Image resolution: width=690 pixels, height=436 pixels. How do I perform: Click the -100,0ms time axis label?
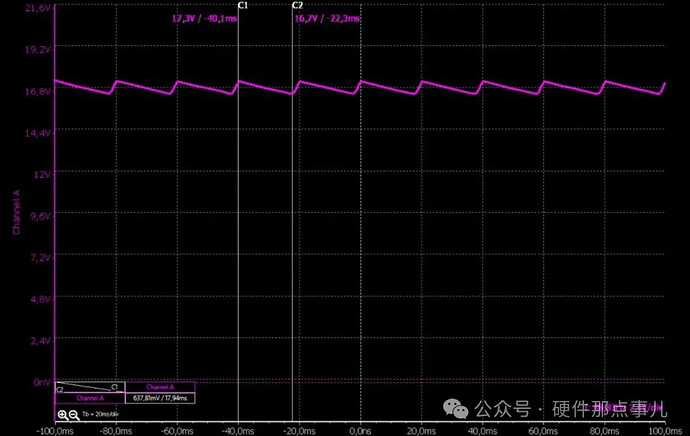[x=55, y=429]
